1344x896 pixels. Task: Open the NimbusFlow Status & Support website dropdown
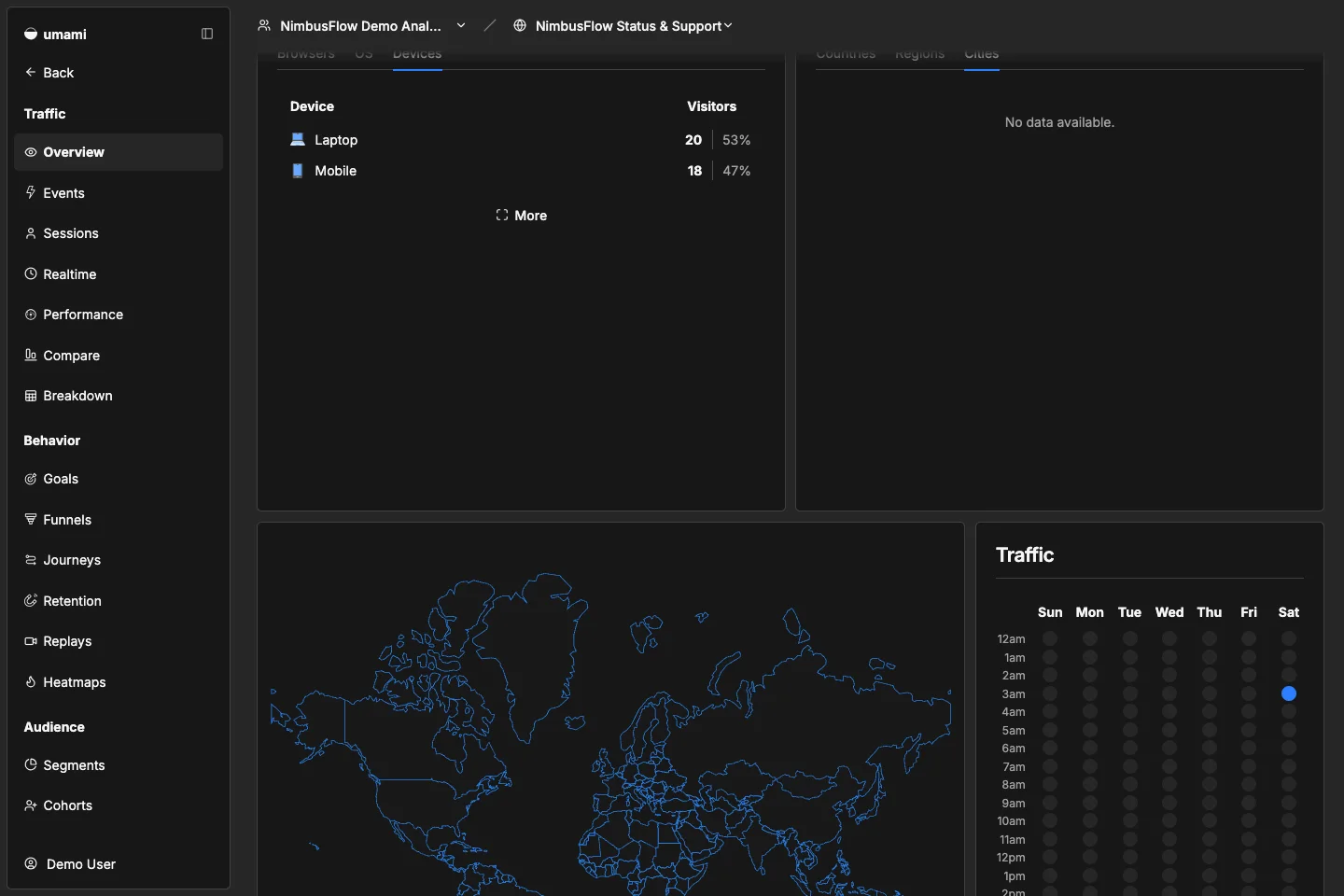click(x=623, y=26)
